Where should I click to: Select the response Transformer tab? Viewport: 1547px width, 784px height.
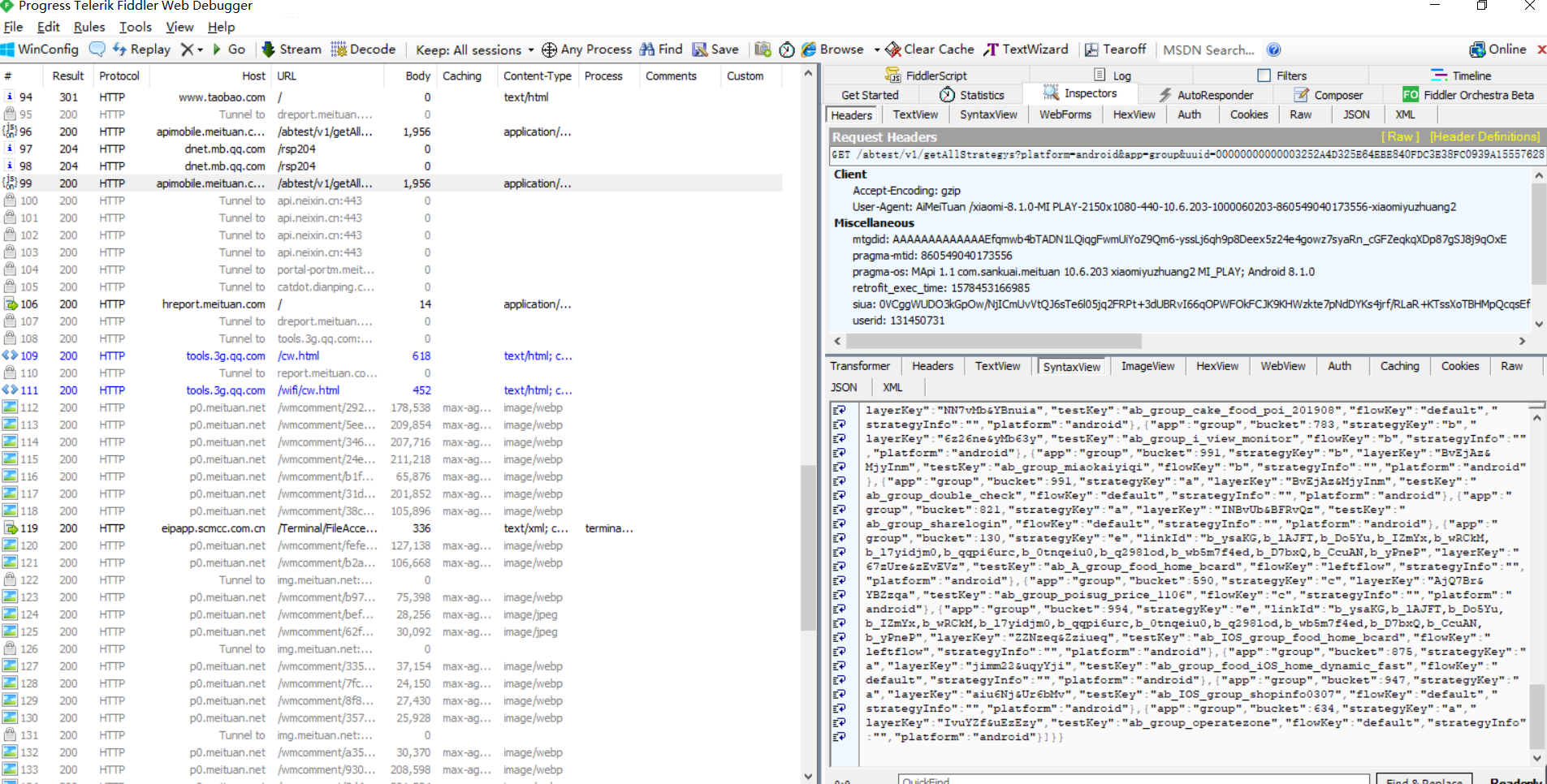860,366
